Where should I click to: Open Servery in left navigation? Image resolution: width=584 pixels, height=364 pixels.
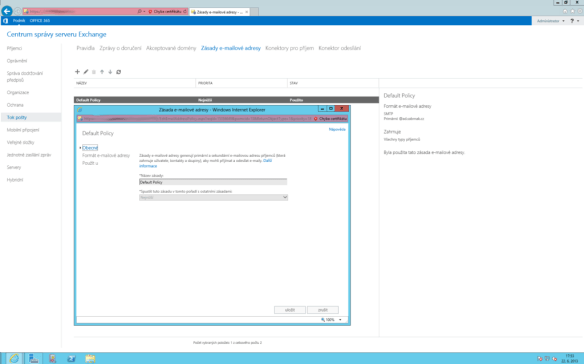coord(14,167)
